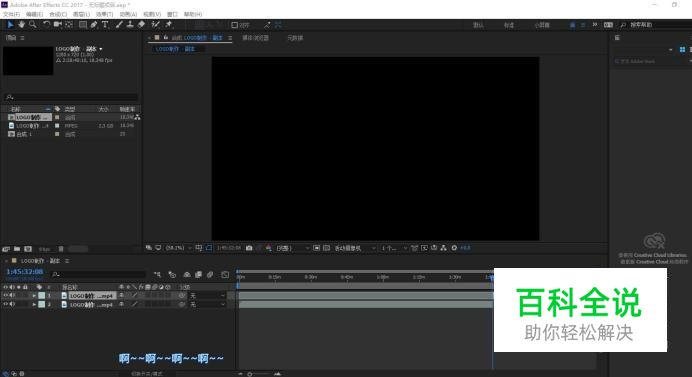Move the timeline zoom slider handle

tap(250, 374)
